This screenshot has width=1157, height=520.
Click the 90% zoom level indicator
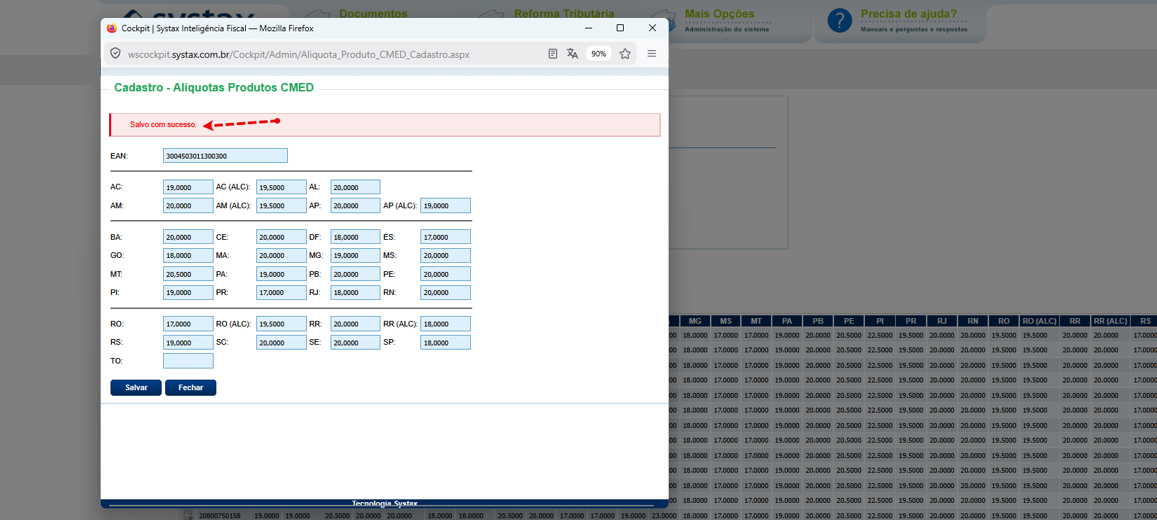[x=598, y=54]
